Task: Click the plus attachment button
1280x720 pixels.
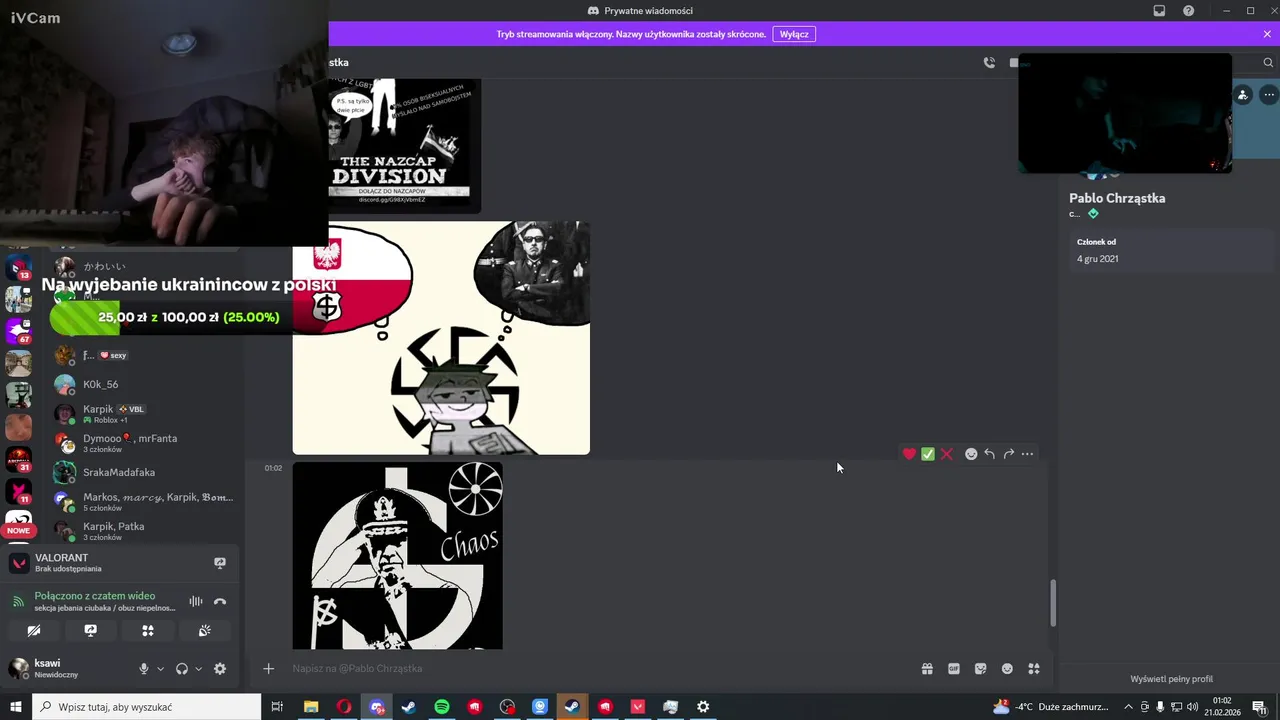Action: coord(268,668)
